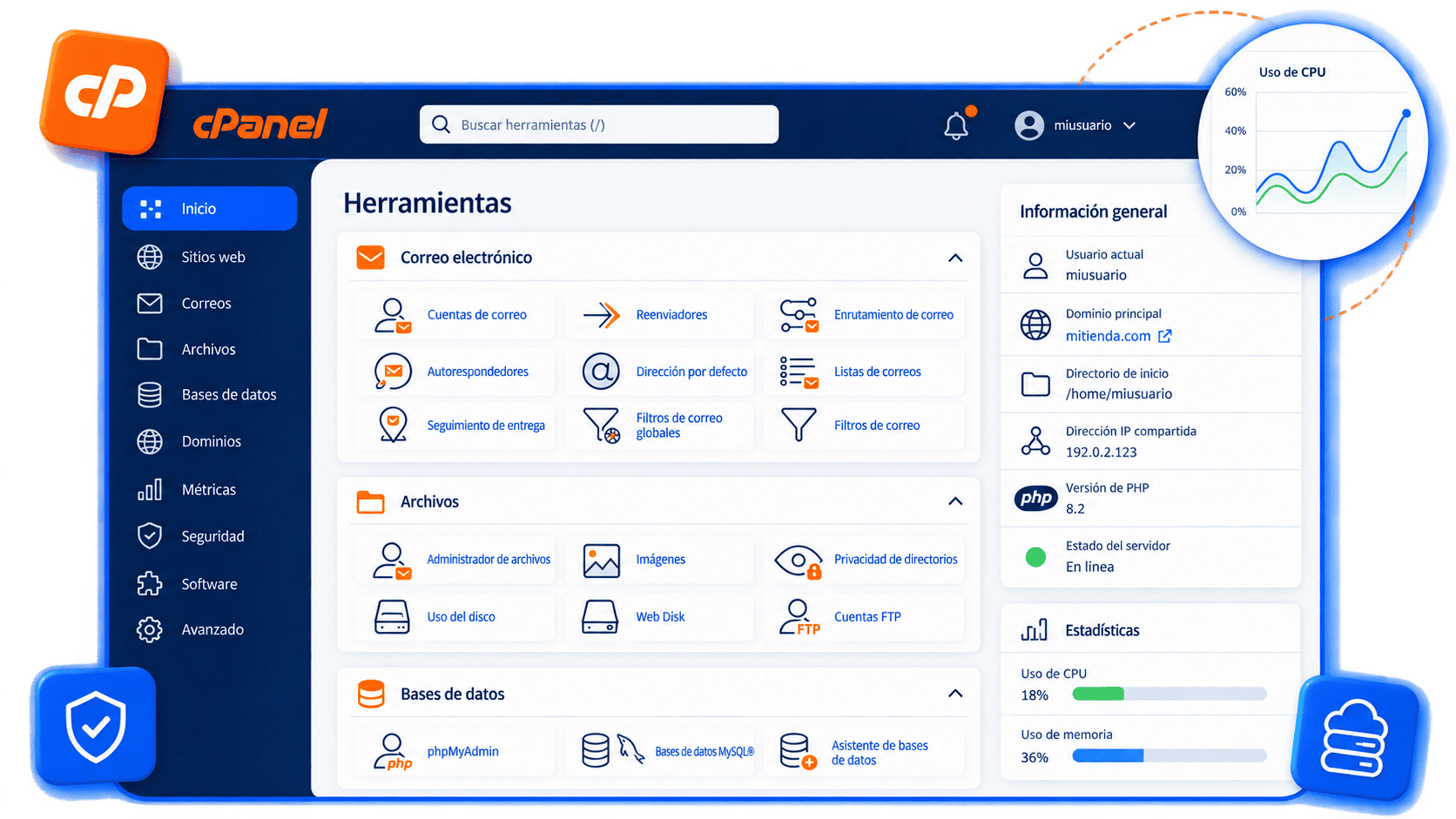Click the Reenviadores arrow icon
1456x819 pixels.
pyautogui.click(x=601, y=314)
